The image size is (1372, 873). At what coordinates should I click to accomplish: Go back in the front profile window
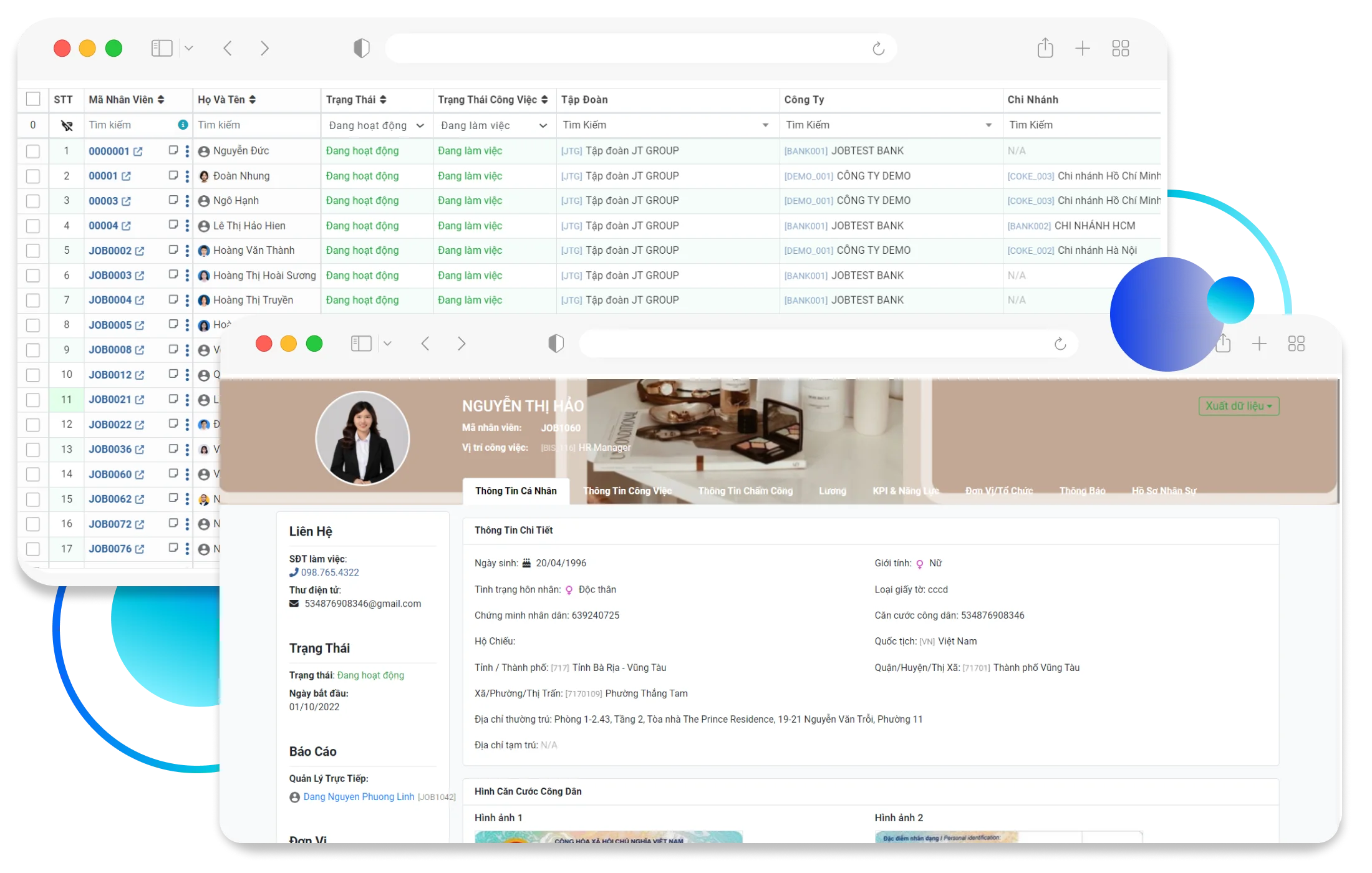click(425, 344)
